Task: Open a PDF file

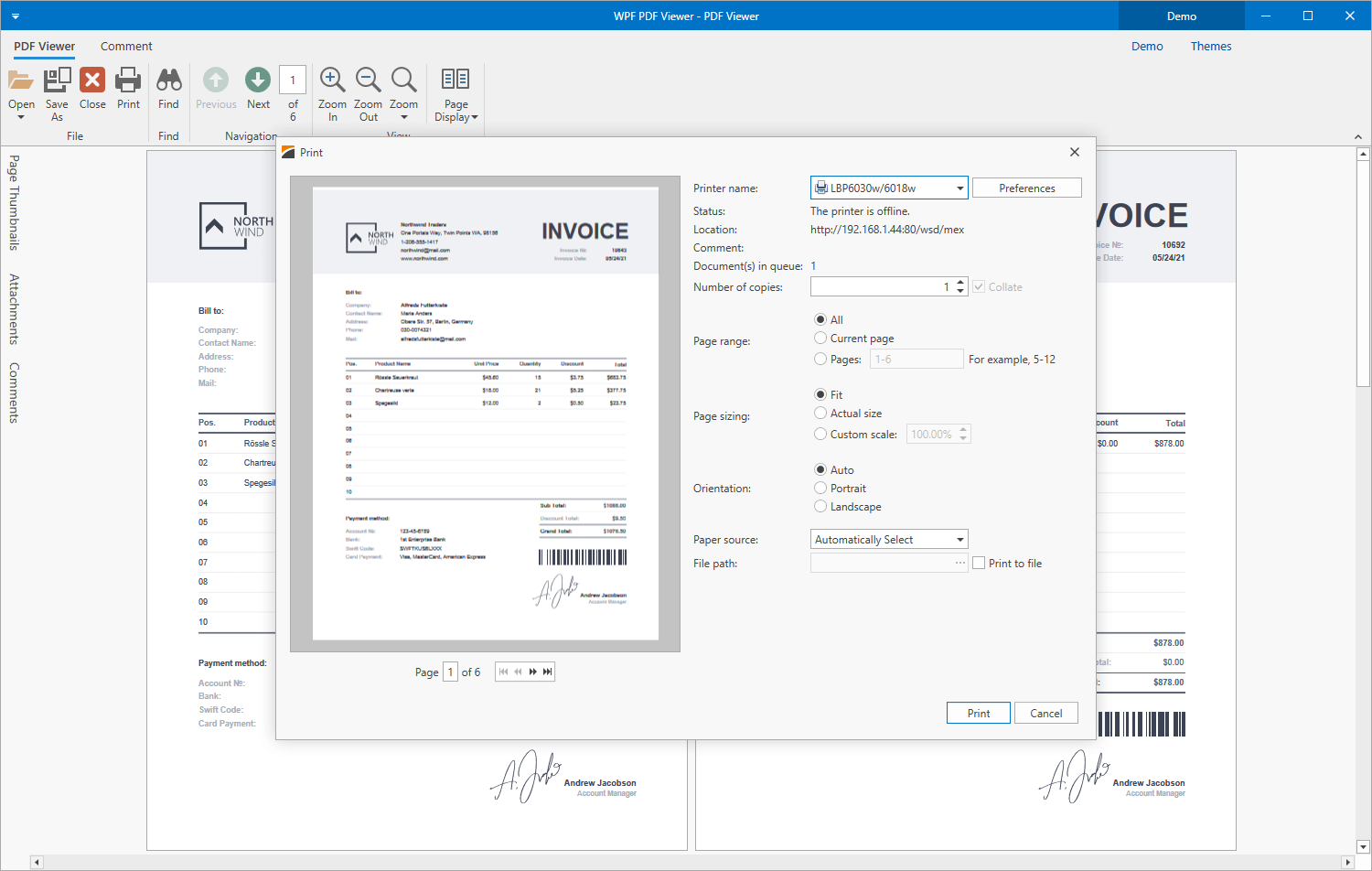Action: pyautogui.click(x=21, y=87)
